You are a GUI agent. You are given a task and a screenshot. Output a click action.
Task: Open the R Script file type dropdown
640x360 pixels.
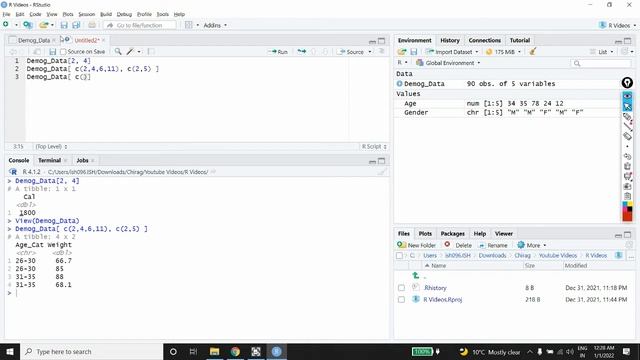pos(374,147)
